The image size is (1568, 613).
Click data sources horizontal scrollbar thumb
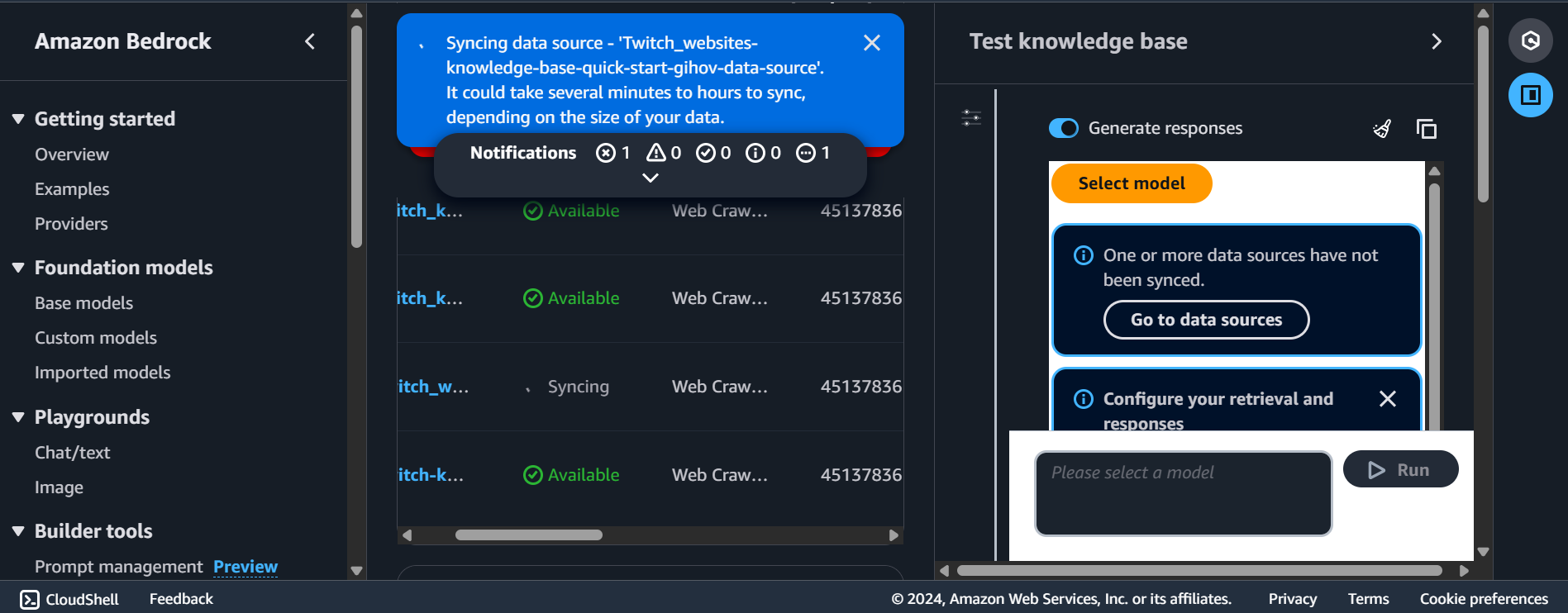point(529,535)
